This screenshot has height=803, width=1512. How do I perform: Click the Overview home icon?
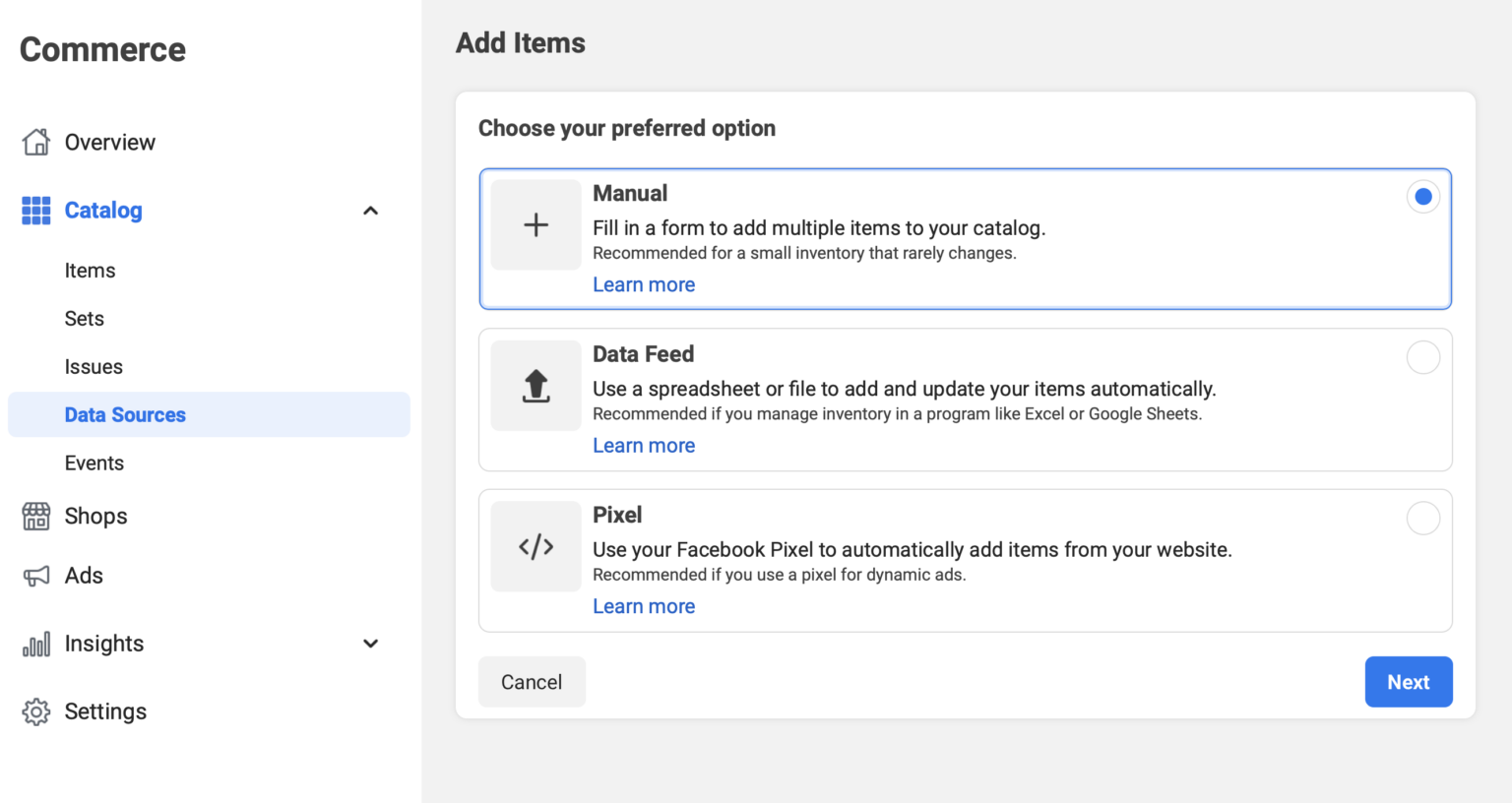tap(36, 143)
